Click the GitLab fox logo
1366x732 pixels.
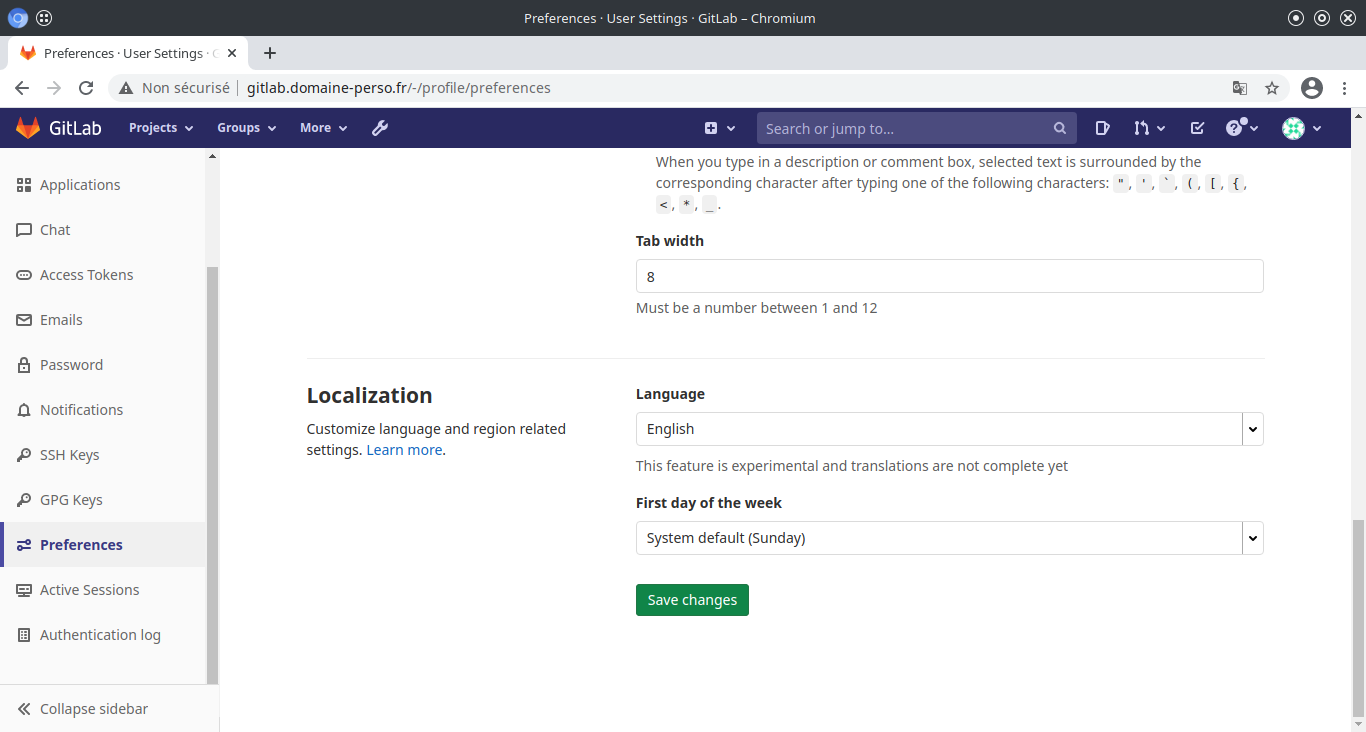pos(27,128)
